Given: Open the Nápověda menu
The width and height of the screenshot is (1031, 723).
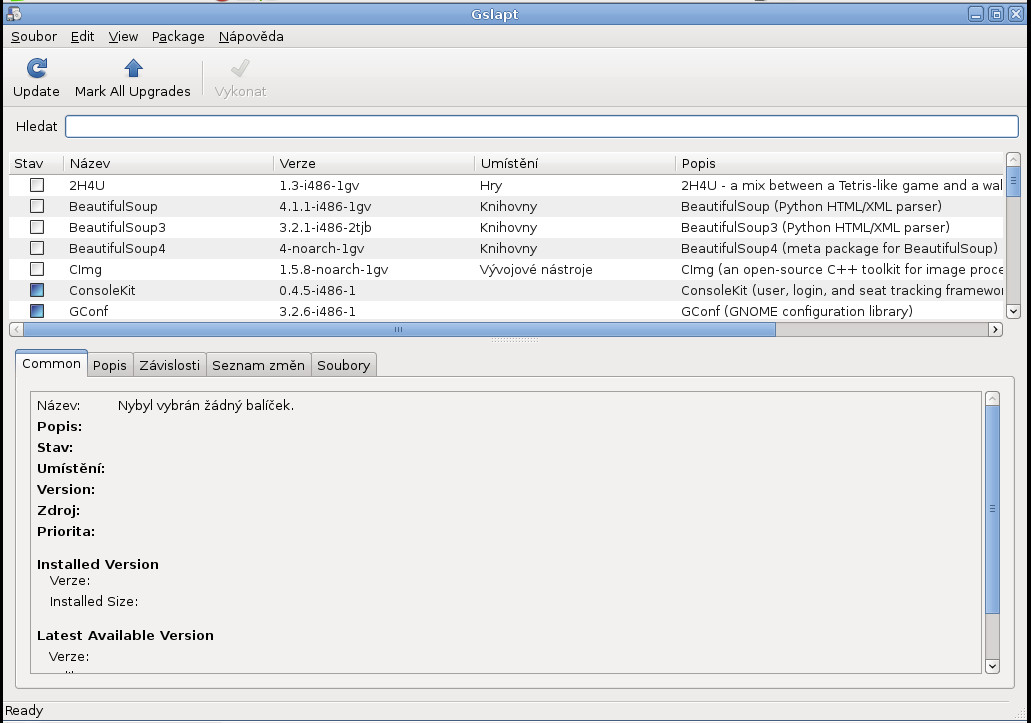Looking at the screenshot, I should [x=251, y=37].
